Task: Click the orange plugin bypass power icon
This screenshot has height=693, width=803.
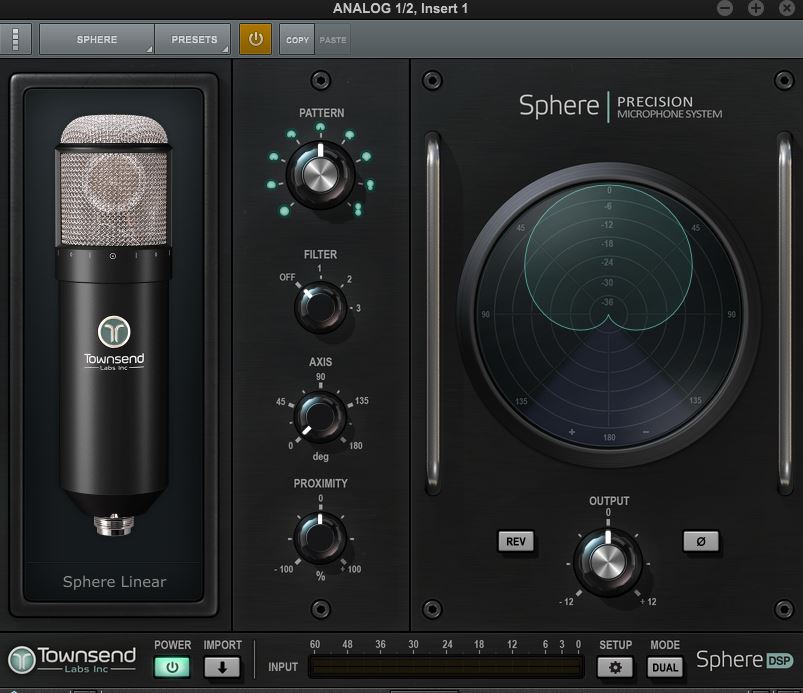Action: [255, 40]
